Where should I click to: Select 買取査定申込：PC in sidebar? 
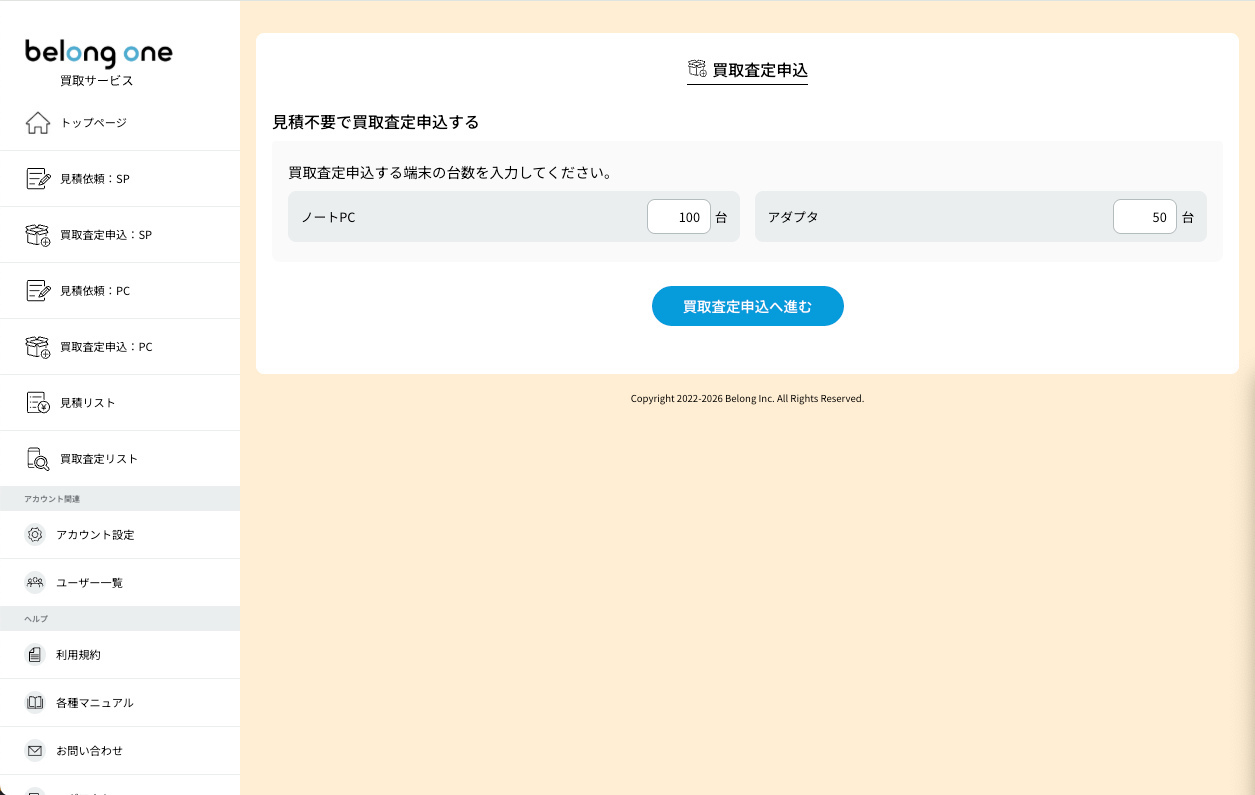tap(120, 347)
